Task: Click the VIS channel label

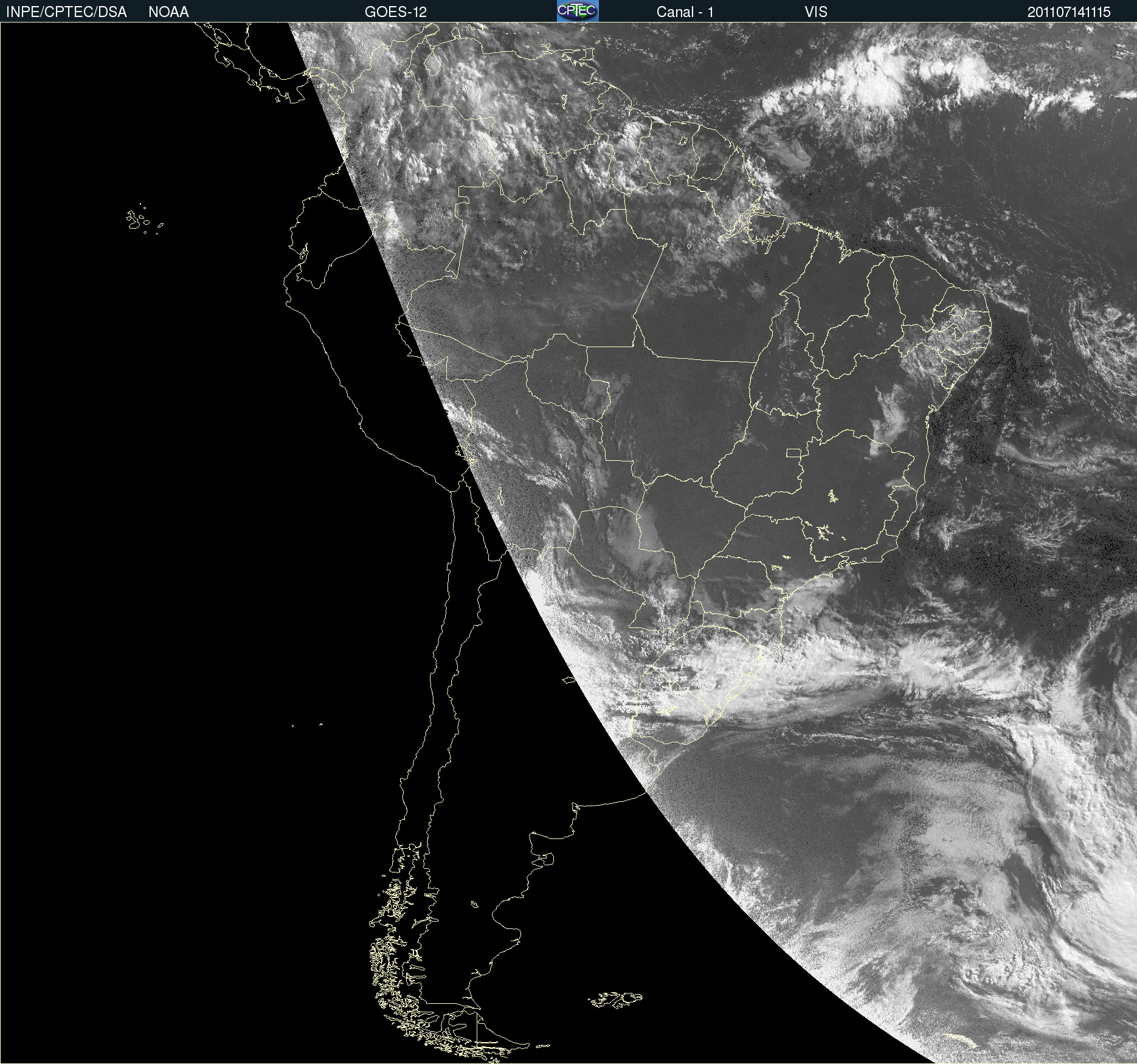Action: pyautogui.click(x=816, y=12)
